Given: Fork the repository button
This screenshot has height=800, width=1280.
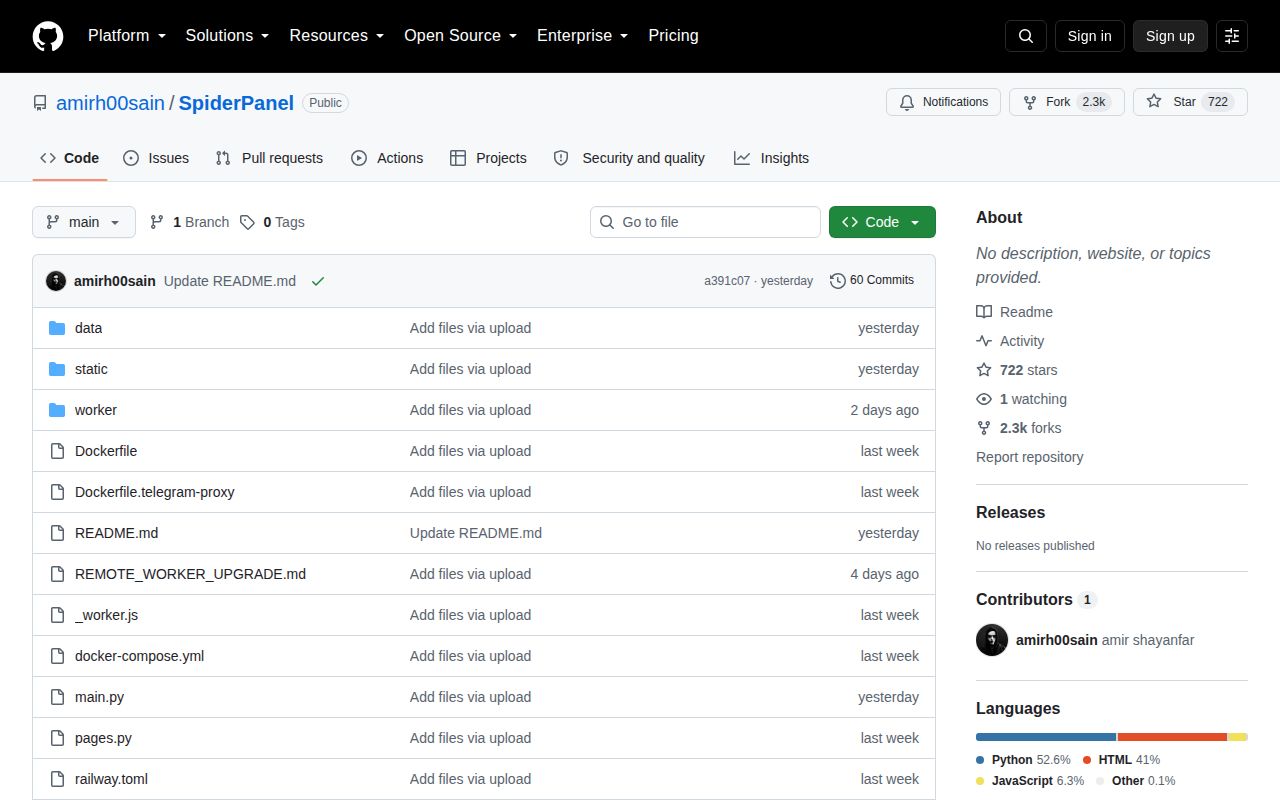Looking at the screenshot, I should pyautogui.click(x=1066, y=102).
